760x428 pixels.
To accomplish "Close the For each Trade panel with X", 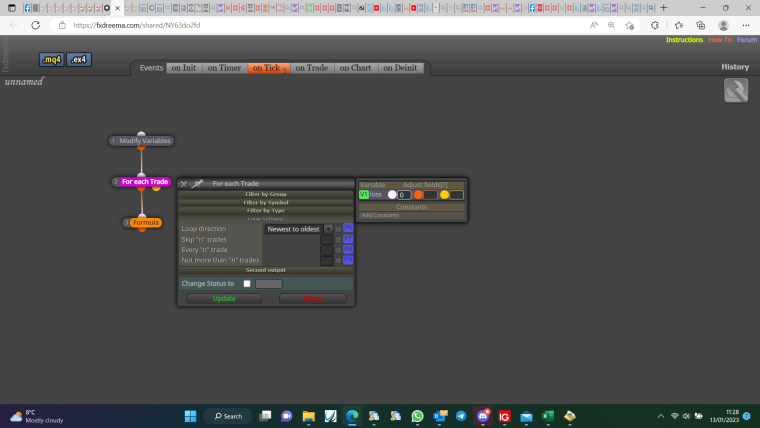I will point(184,184).
